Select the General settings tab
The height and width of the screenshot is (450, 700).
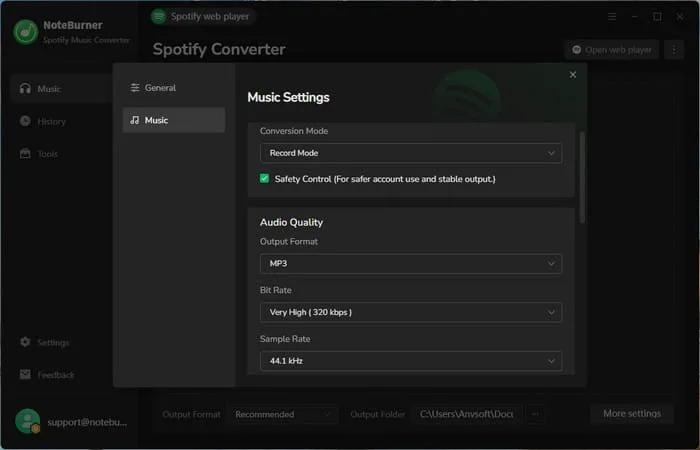(174, 88)
